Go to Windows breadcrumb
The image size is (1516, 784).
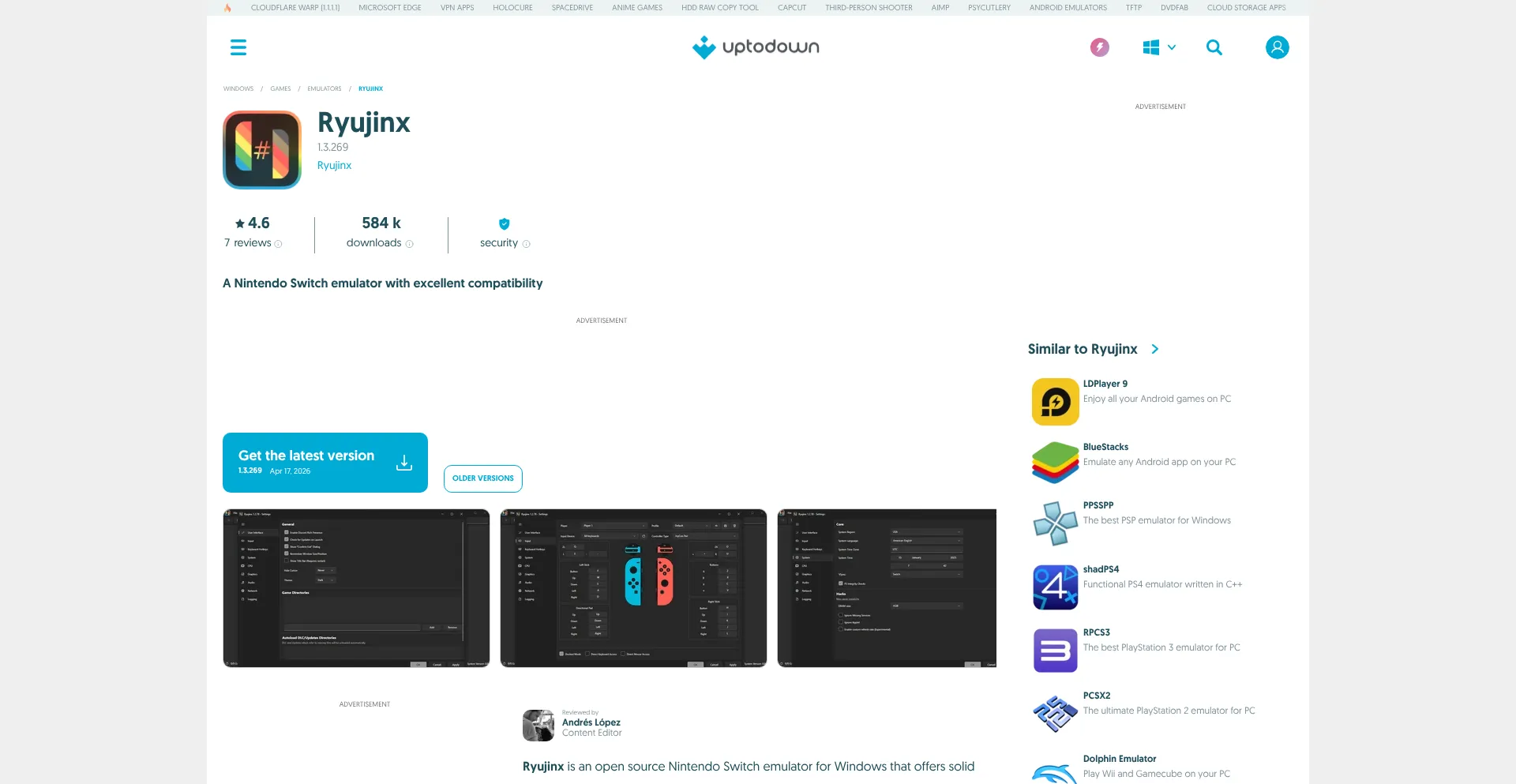tap(238, 88)
